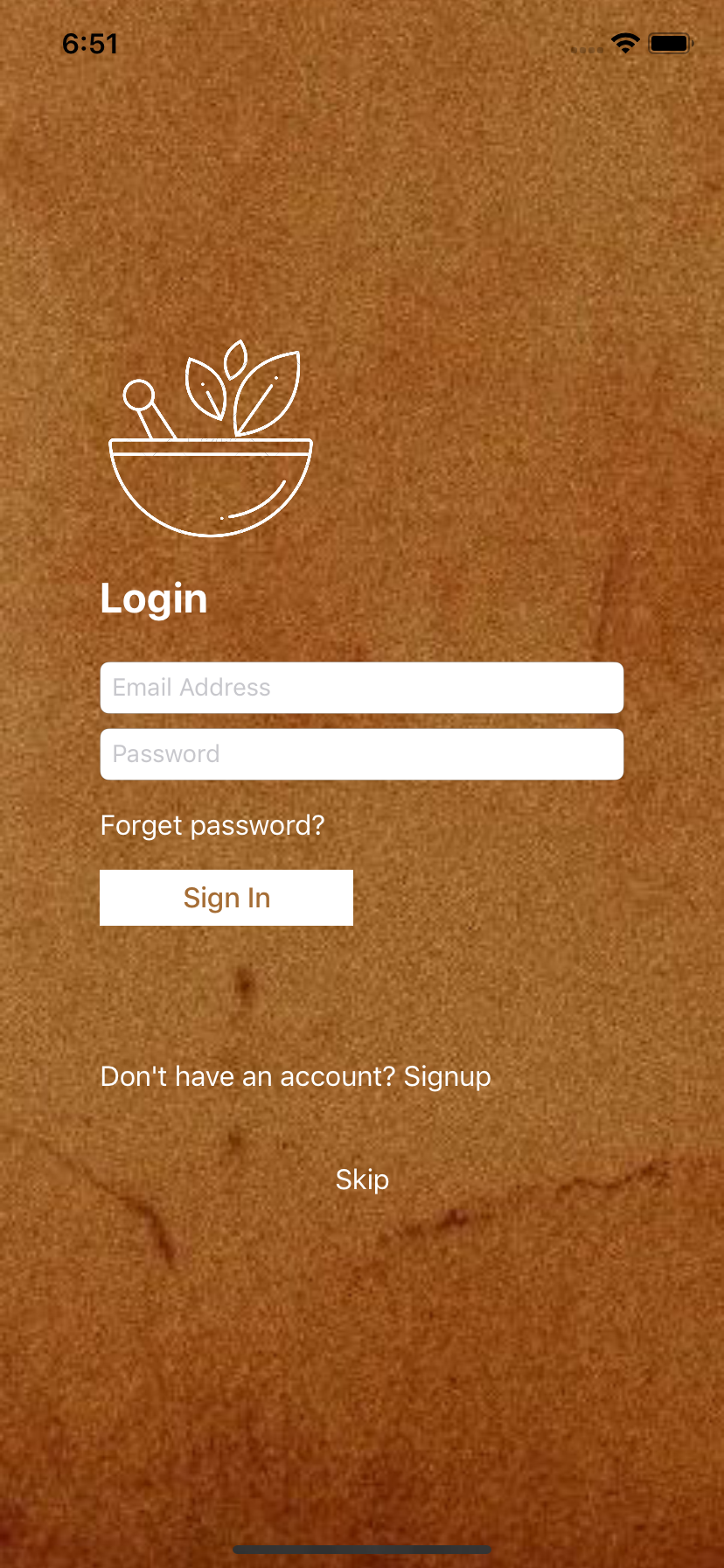Viewport: 724px width, 1568px height.
Task: Click the large right leaf in logo
Action: coord(267,394)
